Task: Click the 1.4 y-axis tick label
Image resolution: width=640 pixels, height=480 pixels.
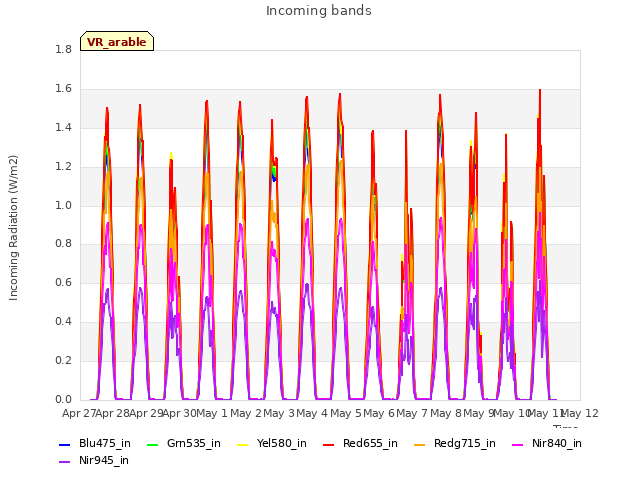Action: [x=63, y=127]
